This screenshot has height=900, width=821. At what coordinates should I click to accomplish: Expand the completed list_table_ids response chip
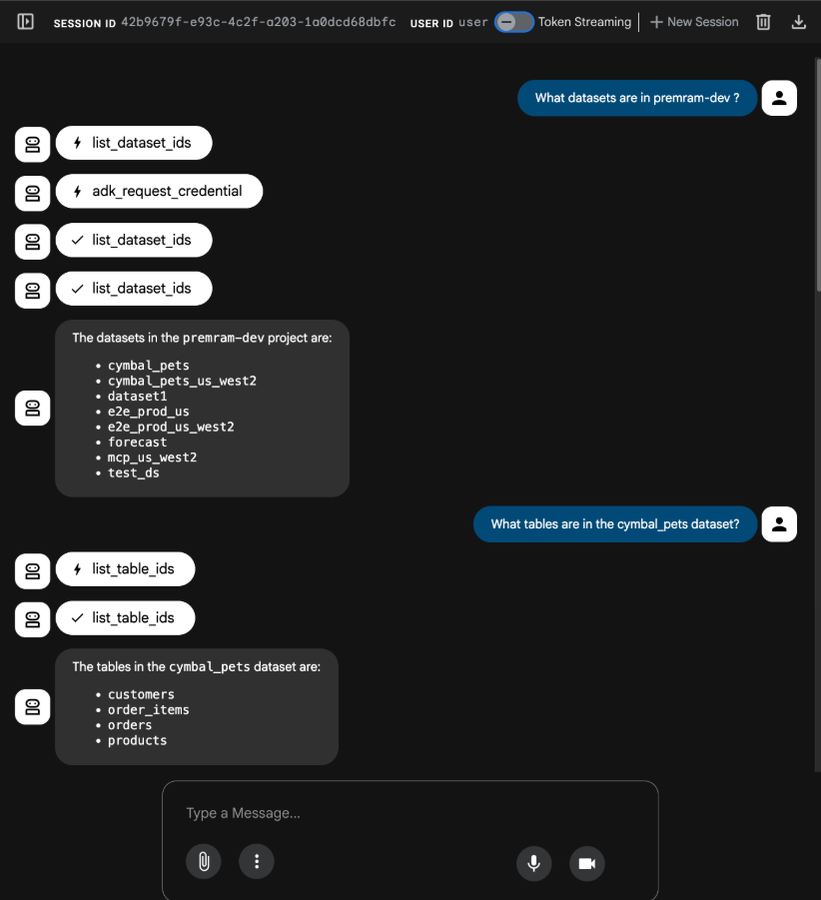coord(125,618)
